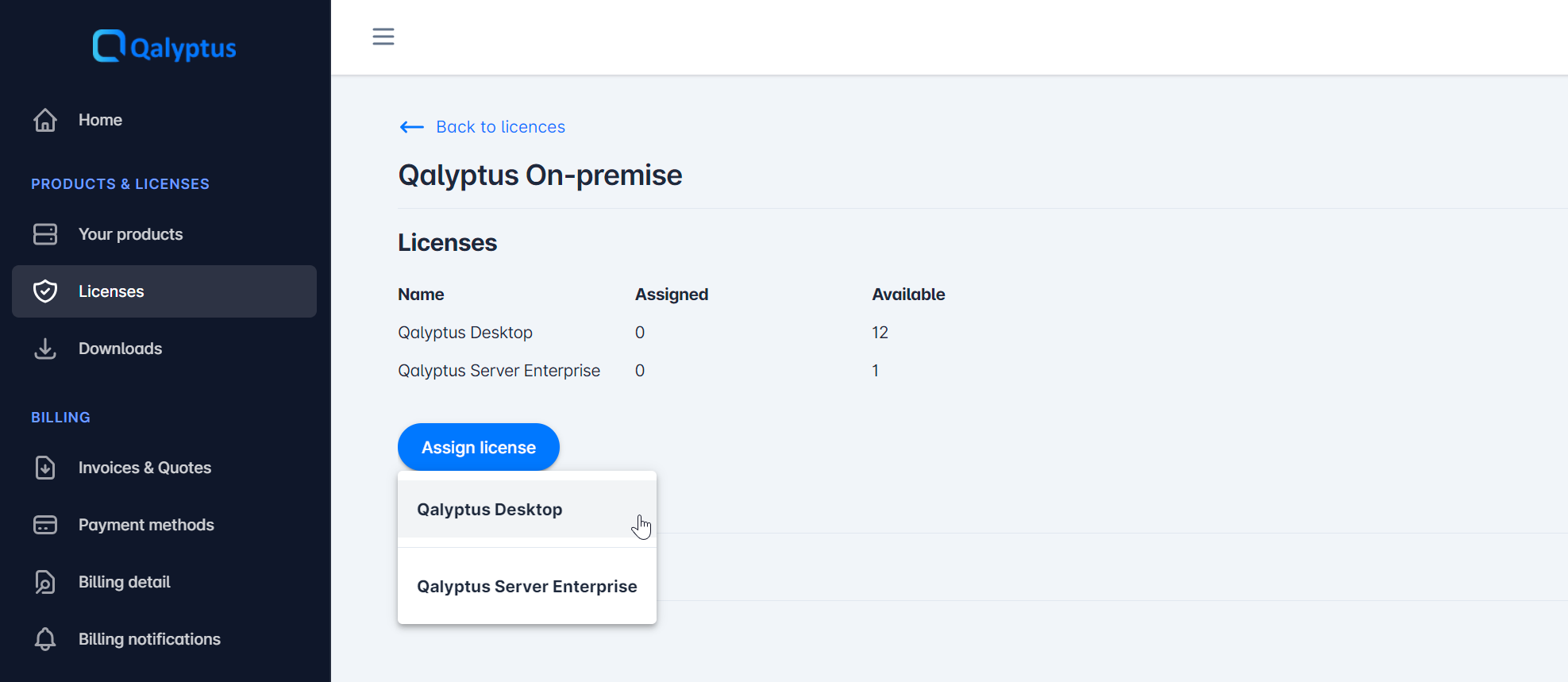The image size is (1568, 682).
Task: Click Qalyptus Desktop row in Licenses table
Action: point(465,333)
